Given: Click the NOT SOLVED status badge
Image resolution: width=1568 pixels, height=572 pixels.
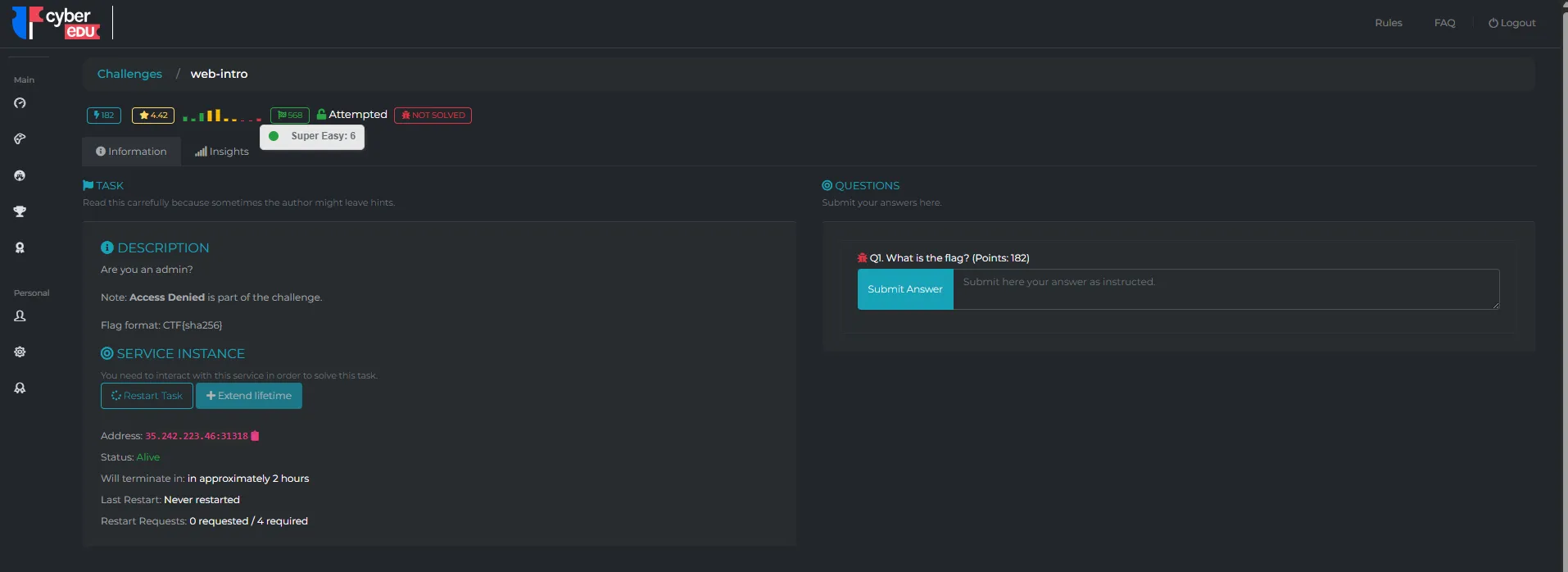Looking at the screenshot, I should click(433, 116).
